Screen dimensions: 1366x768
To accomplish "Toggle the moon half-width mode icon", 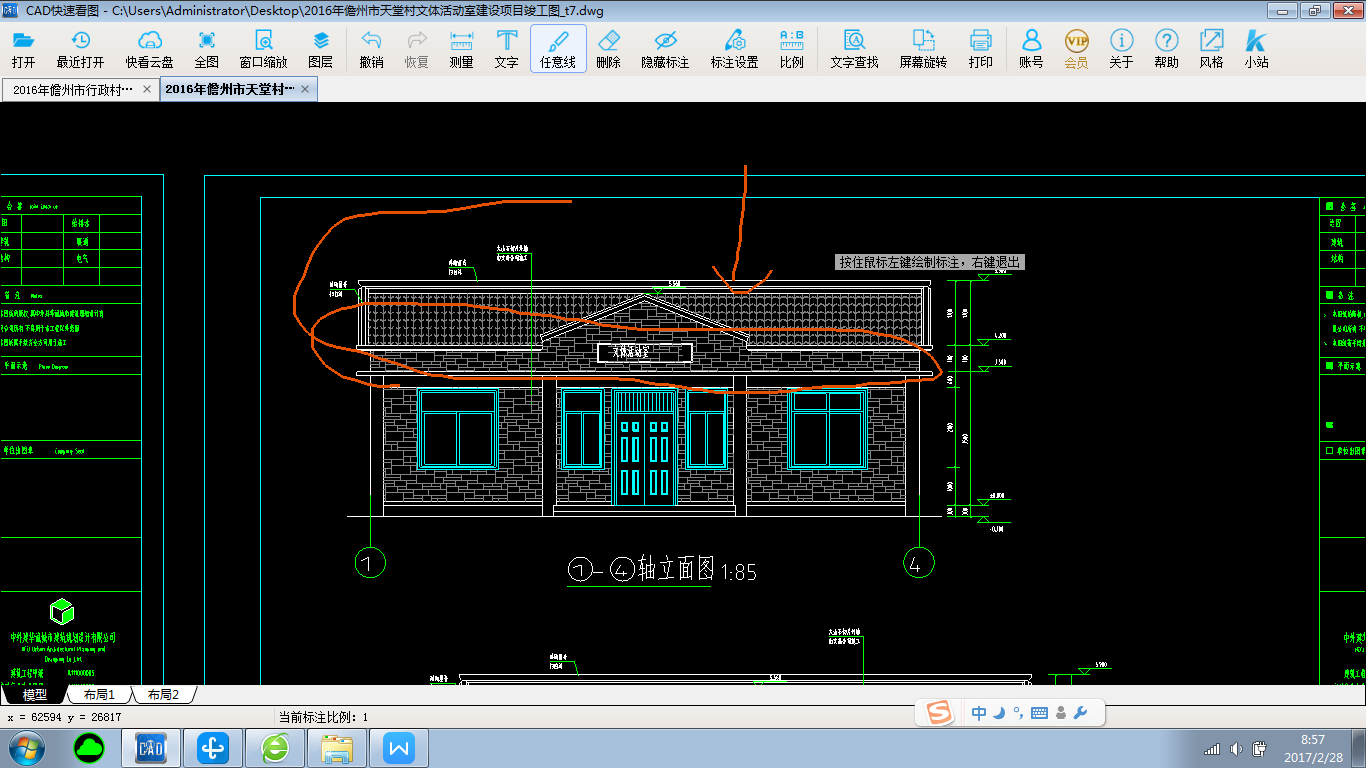I will [999, 713].
